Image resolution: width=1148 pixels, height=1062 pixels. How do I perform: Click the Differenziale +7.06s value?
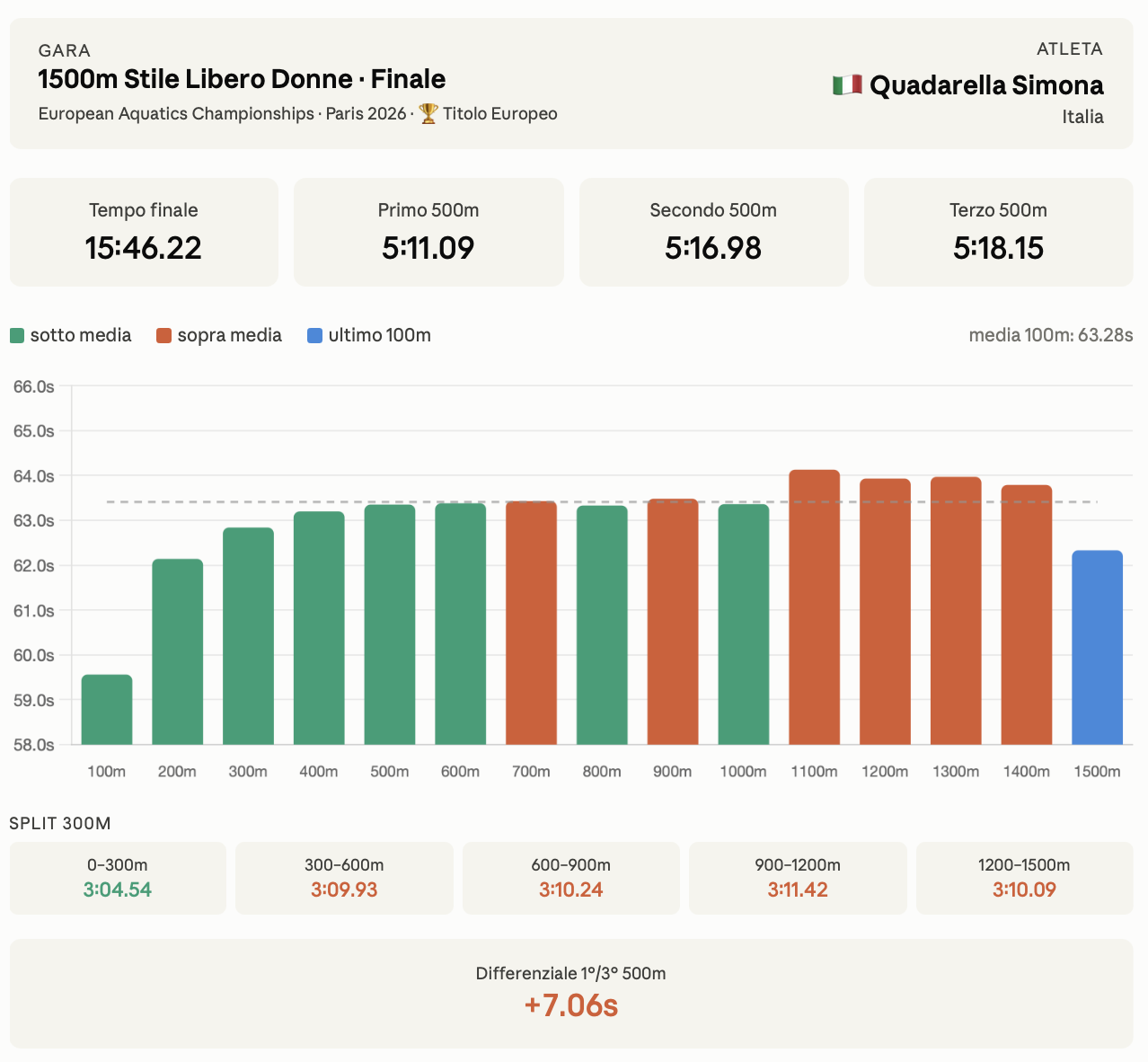coord(571,1004)
